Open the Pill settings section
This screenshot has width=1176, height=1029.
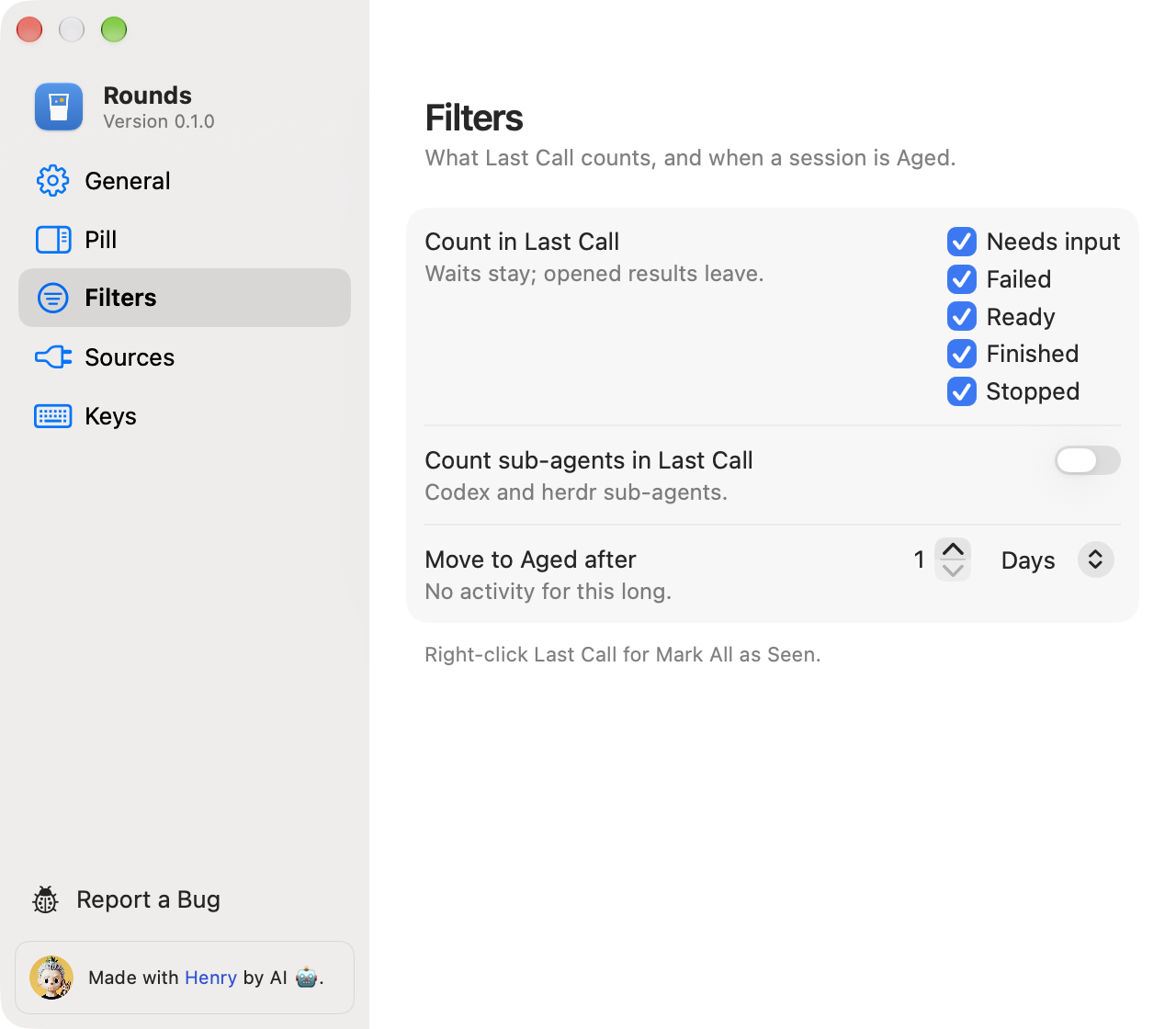click(185, 240)
